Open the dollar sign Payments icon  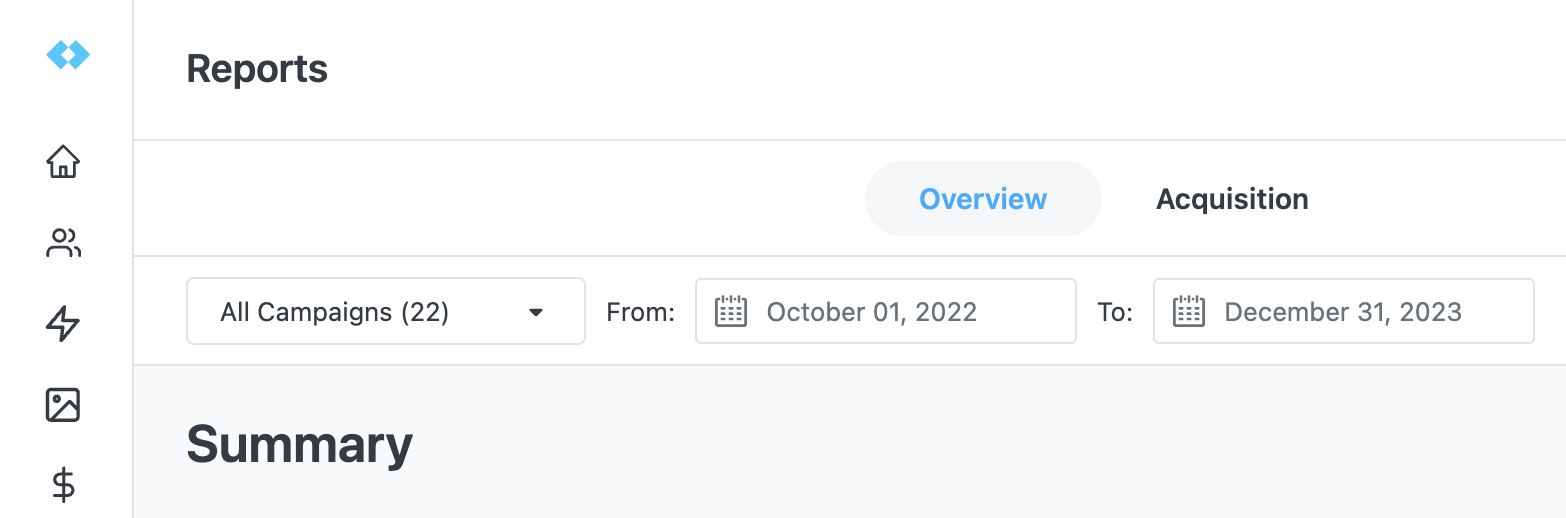[x=63, y=486]
